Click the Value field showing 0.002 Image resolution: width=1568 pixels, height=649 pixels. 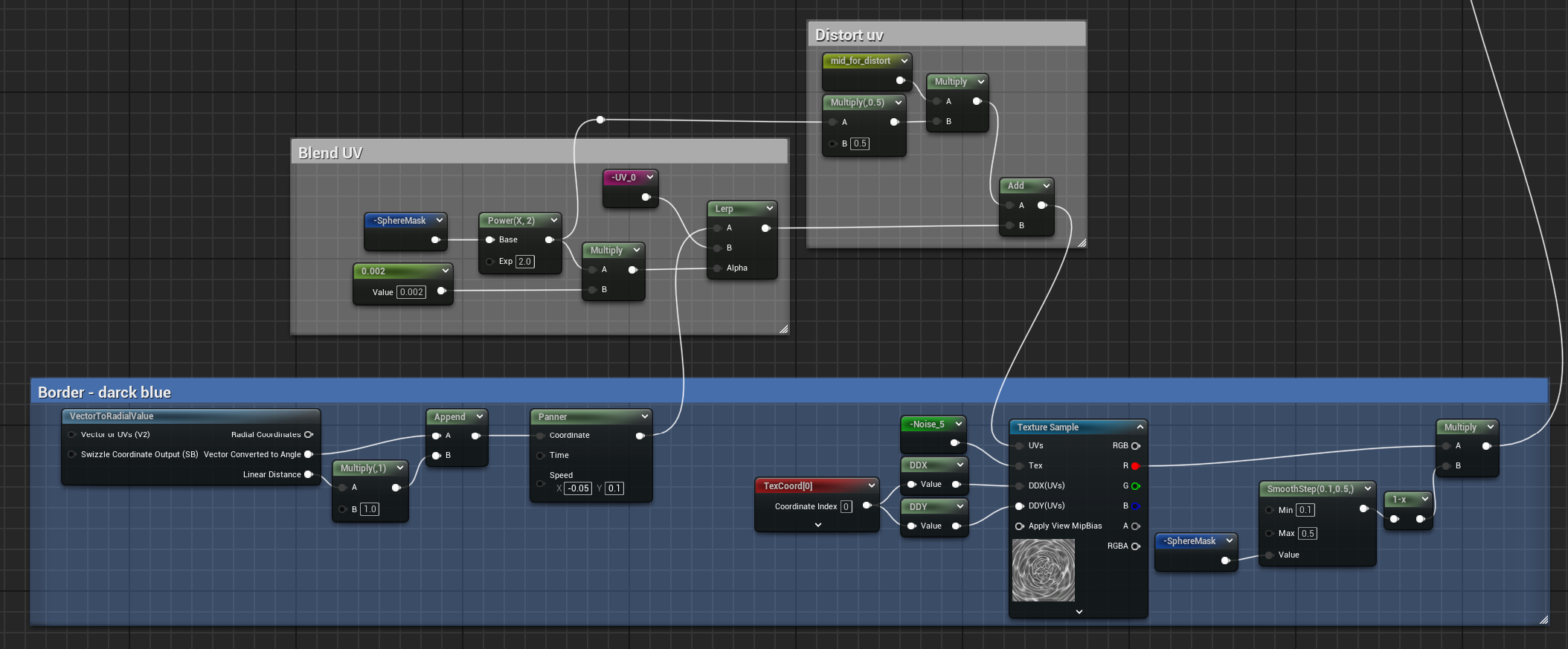(x=412, y=292)
